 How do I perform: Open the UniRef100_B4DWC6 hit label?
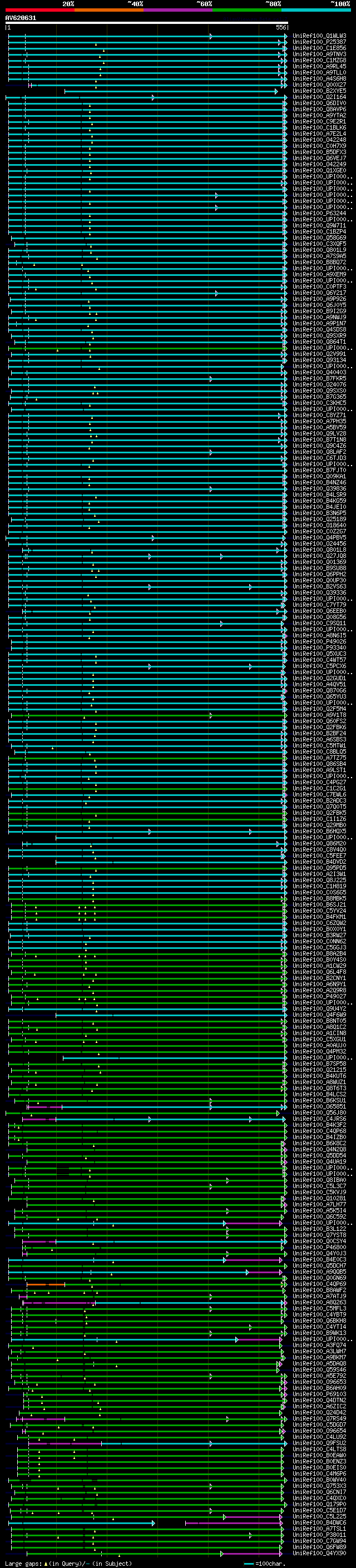click(319, 1523)
